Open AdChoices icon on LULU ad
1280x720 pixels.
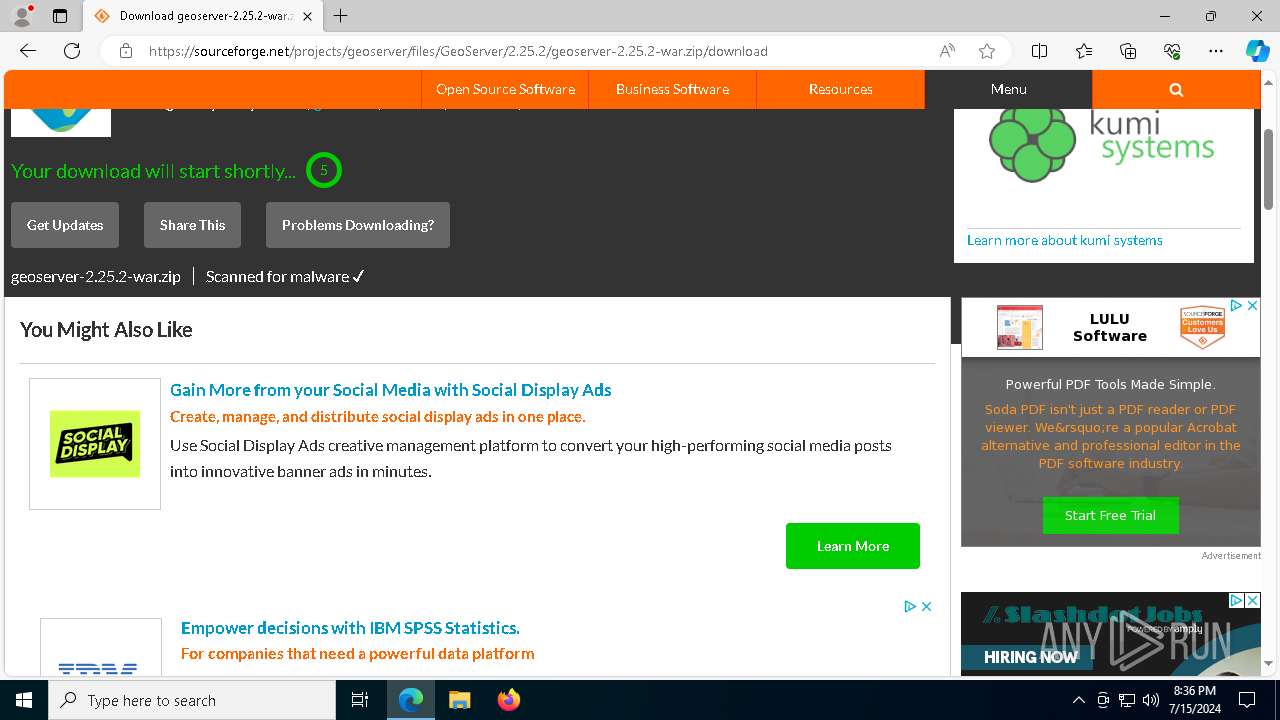(x=1236, y=306)
